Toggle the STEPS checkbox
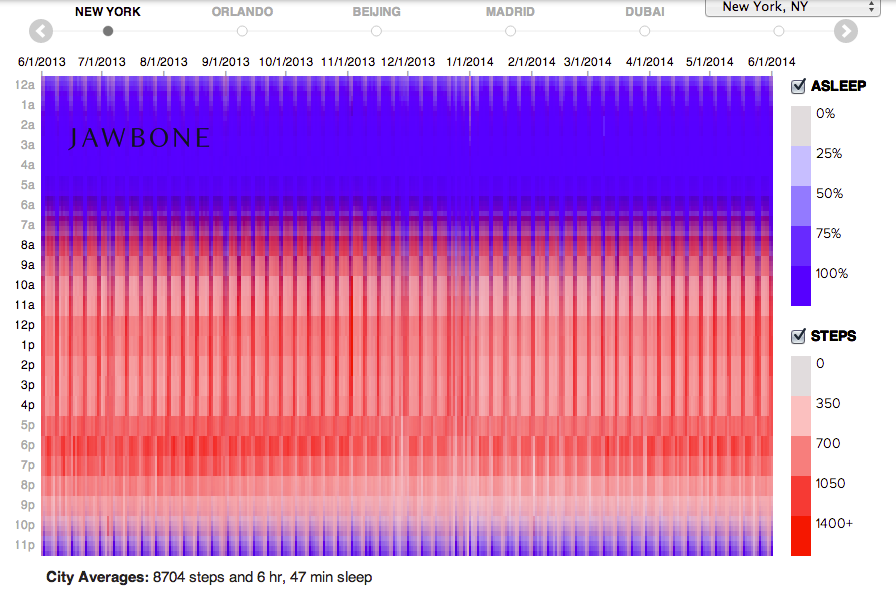The image size is (896, 597). (x=798, y=336)
